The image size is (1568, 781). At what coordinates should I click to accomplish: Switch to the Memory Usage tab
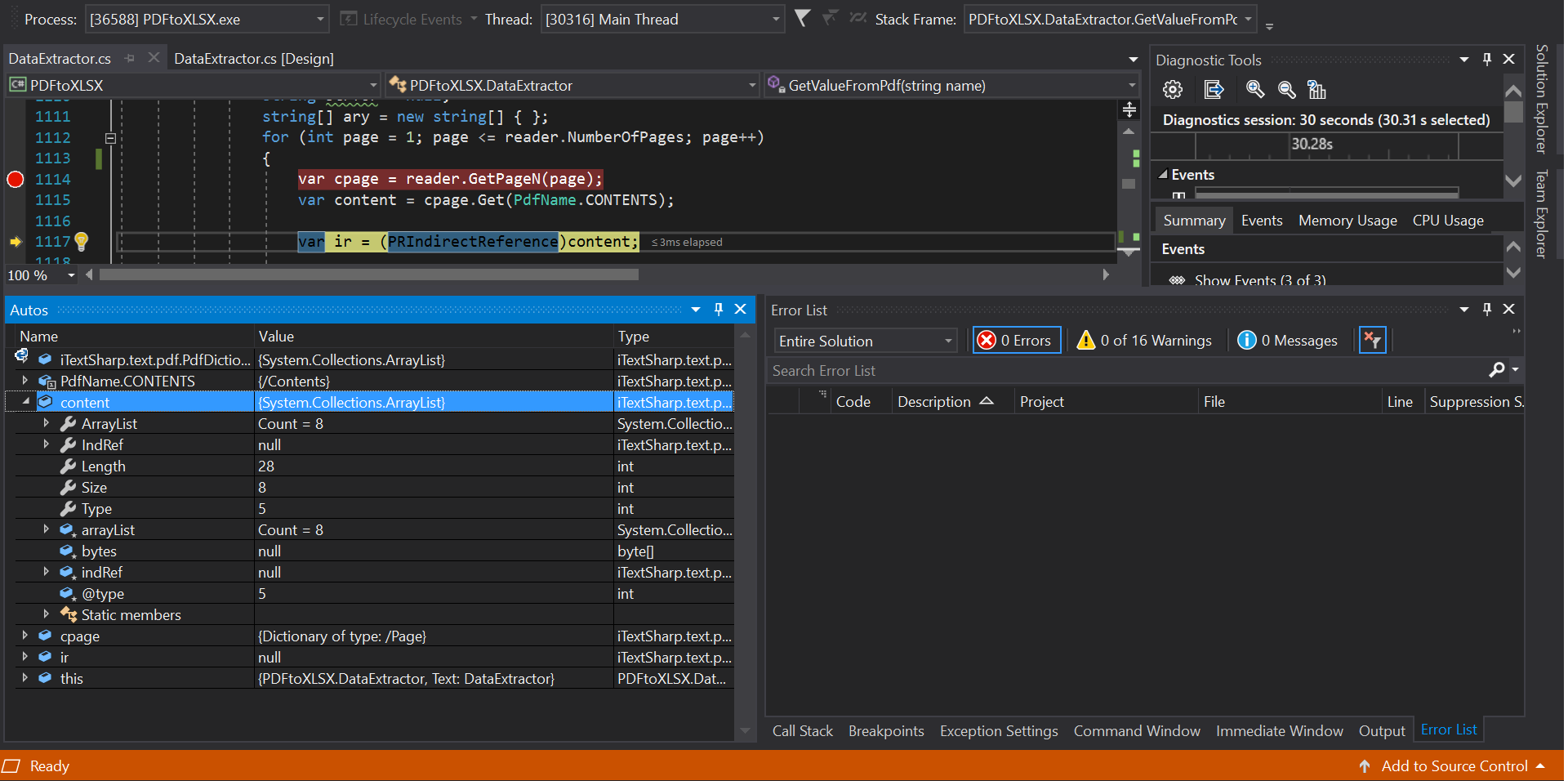tap(1347, 220)
